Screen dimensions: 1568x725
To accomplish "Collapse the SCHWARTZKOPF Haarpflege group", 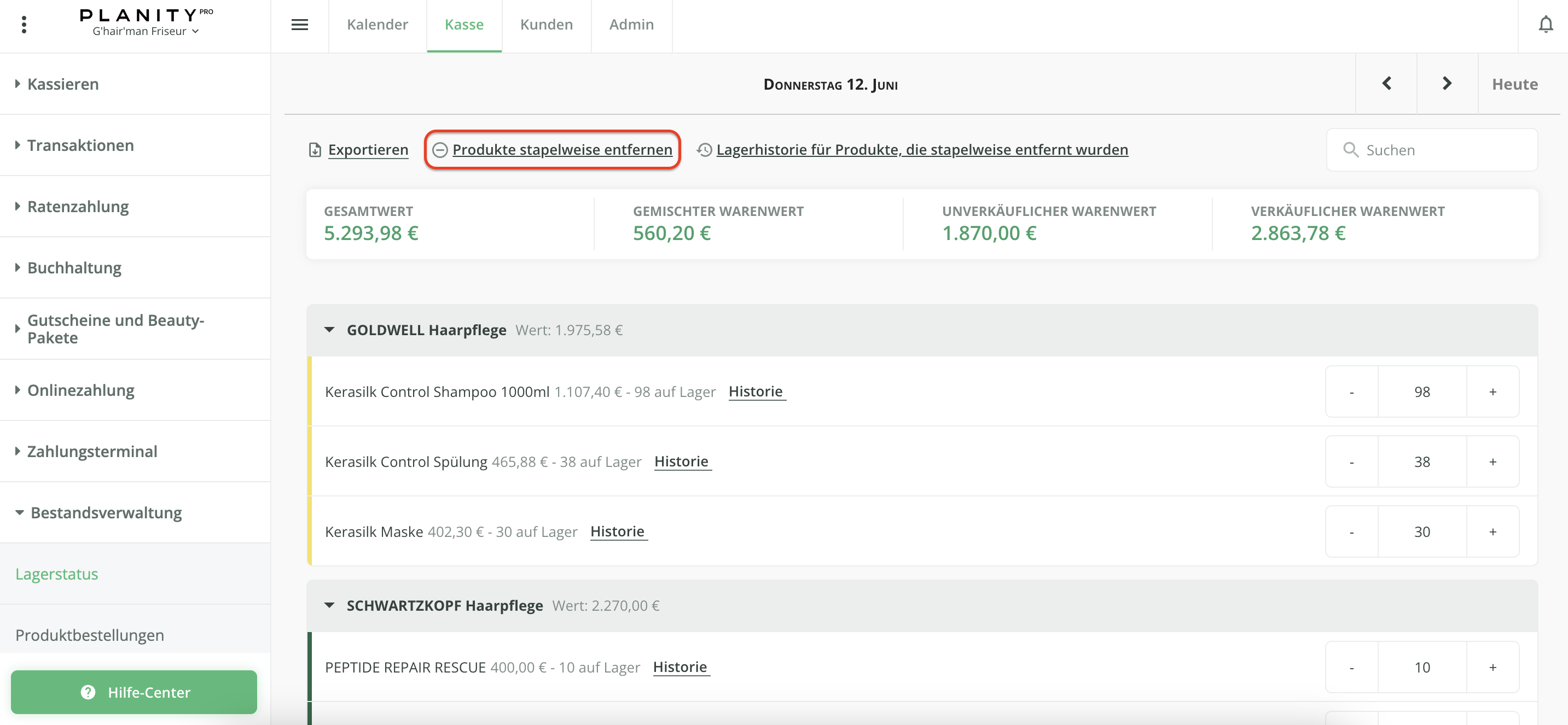I will [x=329, y=605].
